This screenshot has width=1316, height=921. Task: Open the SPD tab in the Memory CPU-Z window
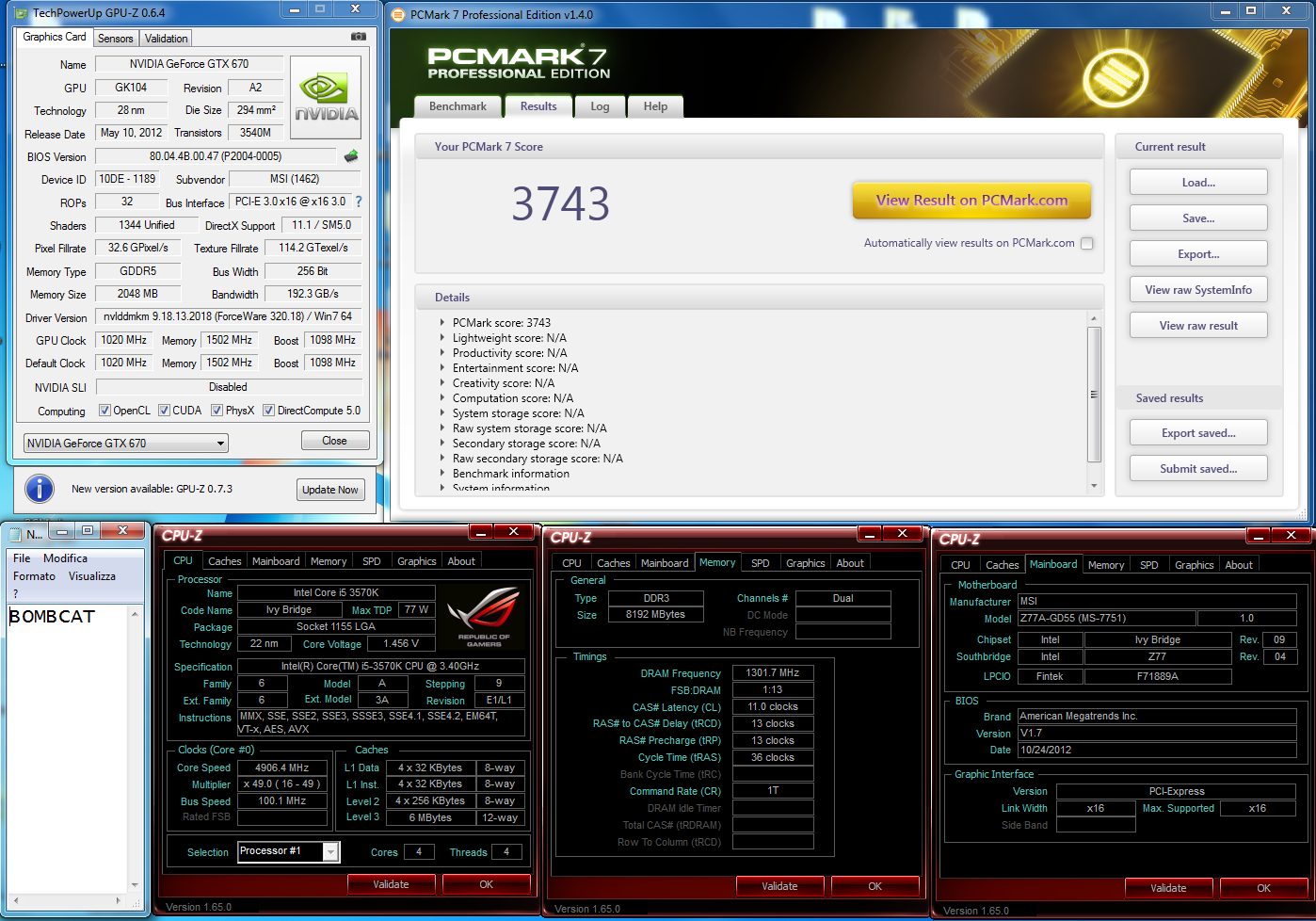point(761,563)
